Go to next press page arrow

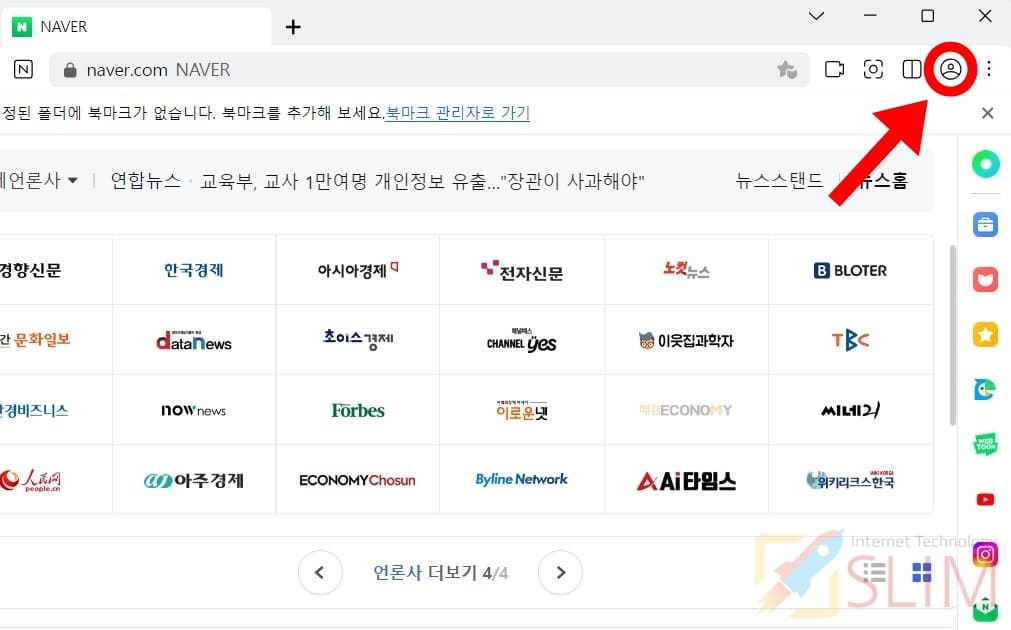pos(560,573)
